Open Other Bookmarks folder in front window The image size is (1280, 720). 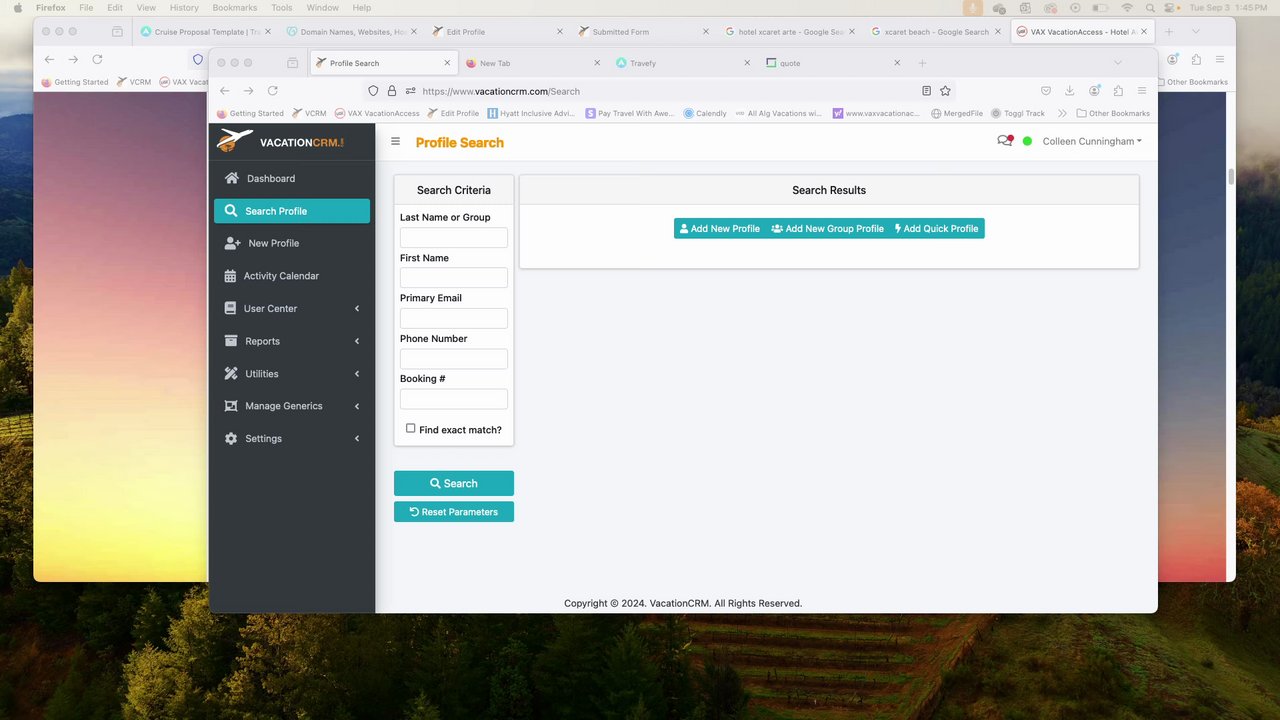(x=1113, y=113)
